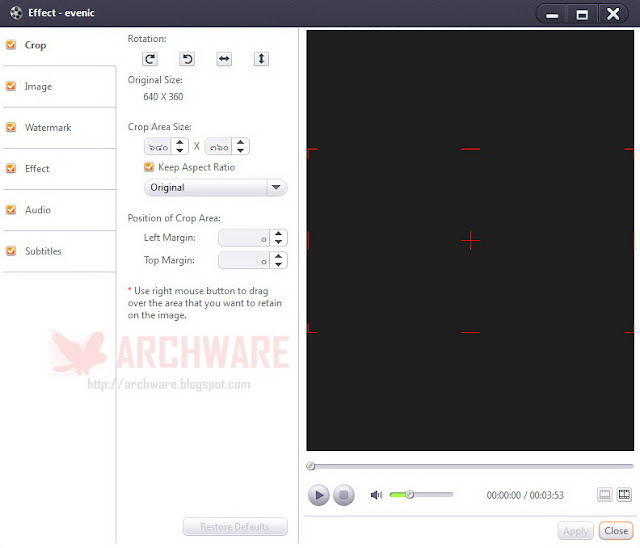Increase crop width with up arrow

(x=180, y=142)
